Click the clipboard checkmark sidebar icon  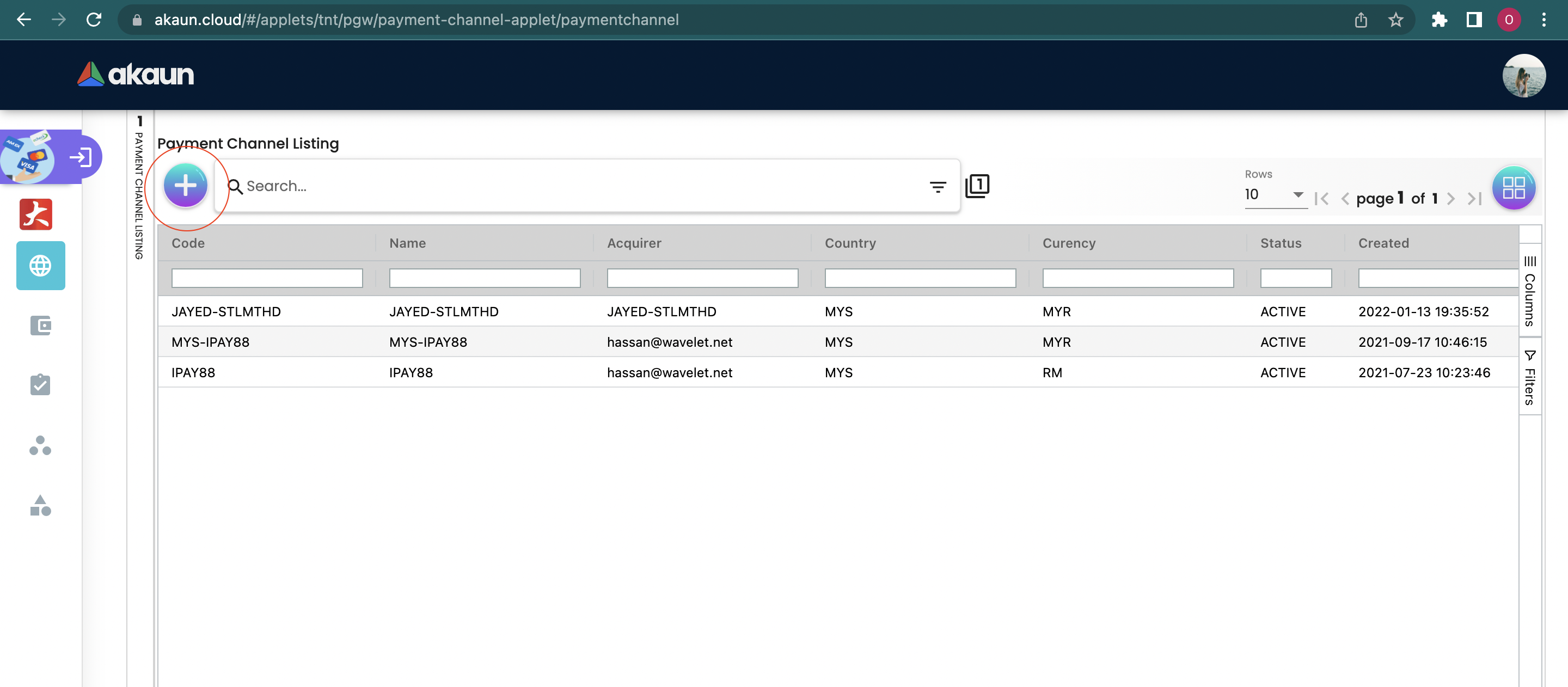coord(40,384)
